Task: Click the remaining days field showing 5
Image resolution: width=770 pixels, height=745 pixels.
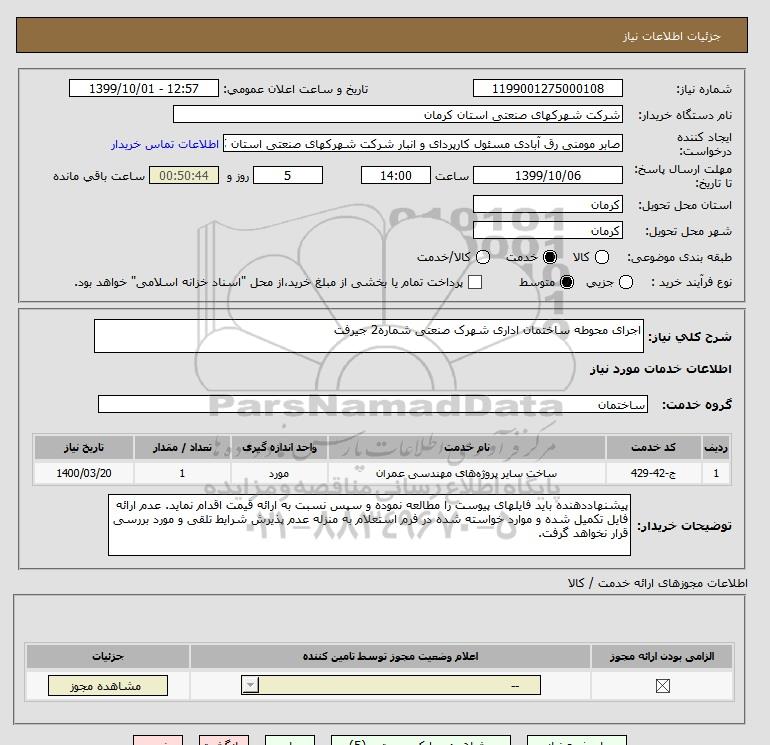Action: pos(288,175)
